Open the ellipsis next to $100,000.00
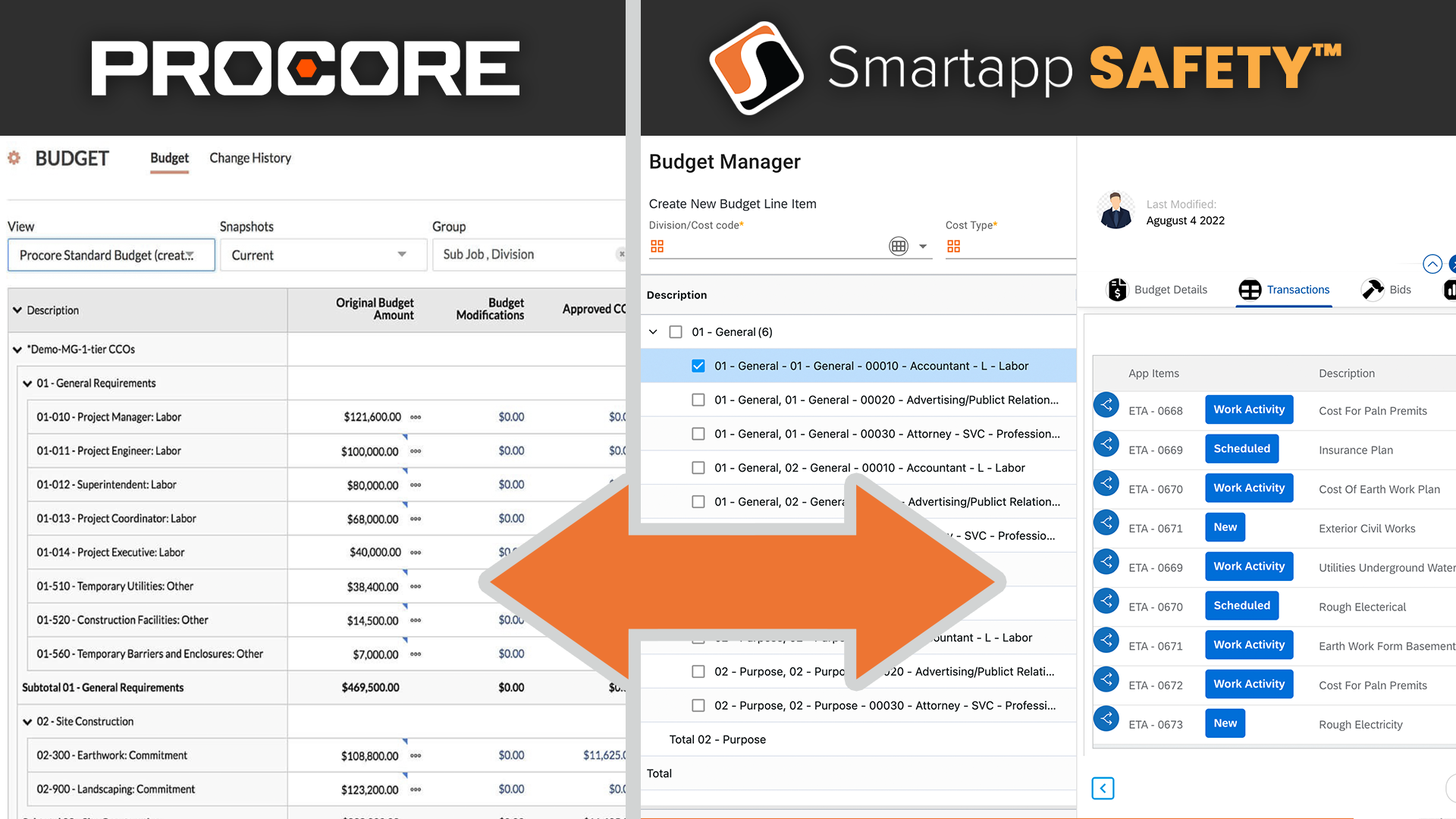Screen dimensions: 1456x819 click(416, 451)
